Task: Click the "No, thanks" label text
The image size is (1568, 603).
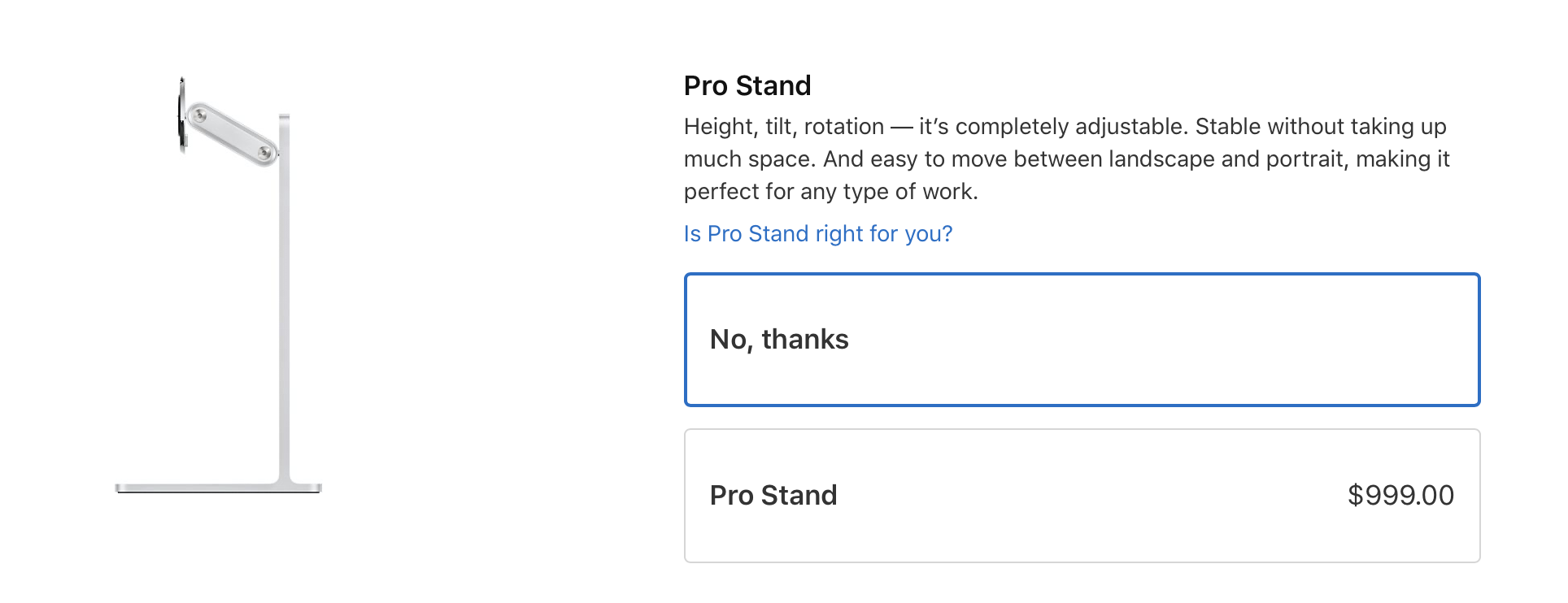Action: [779, 340]
